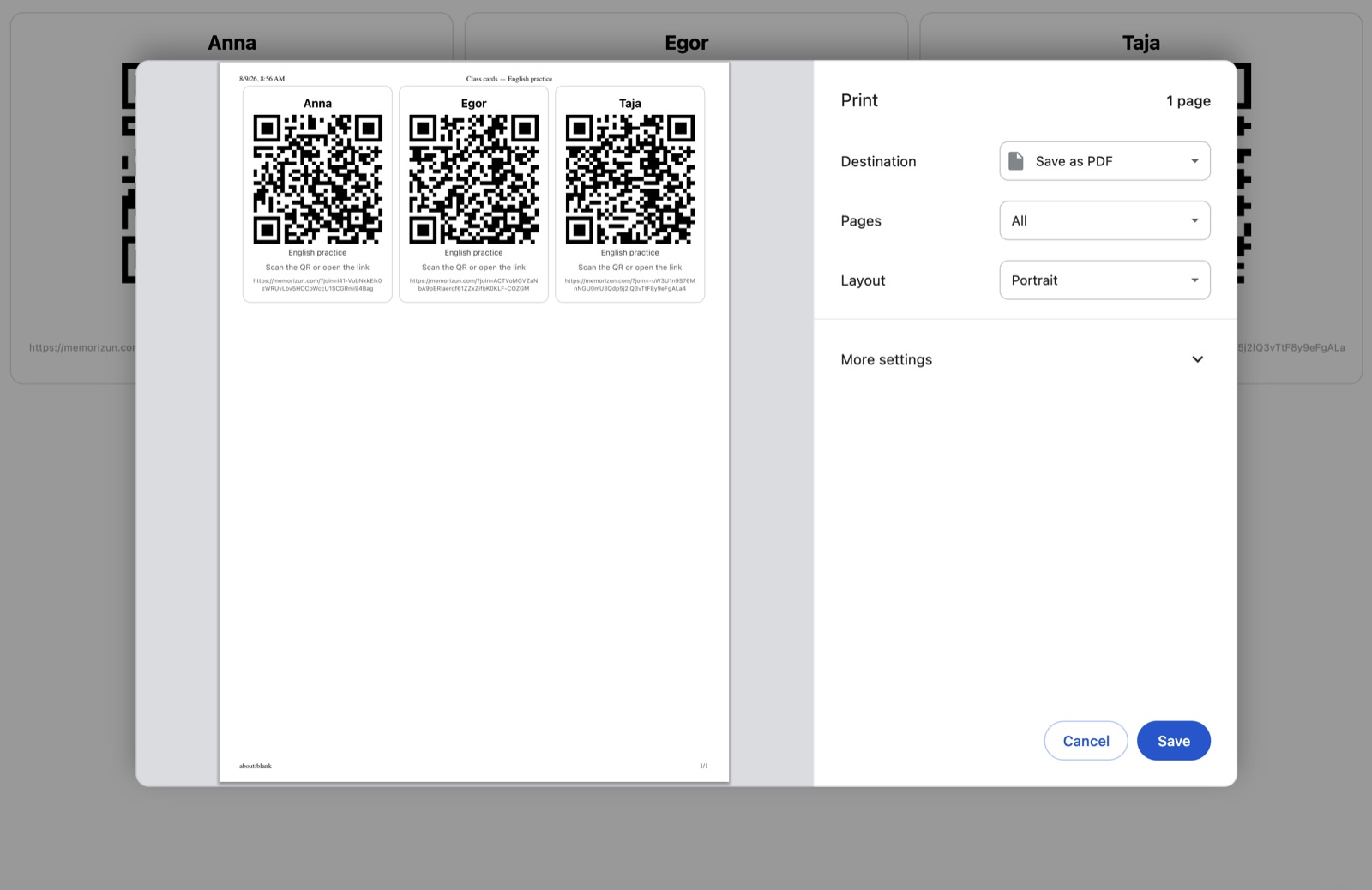Click Egor's QR code in print preview
Screen dimensions: 1372x890
[473, 180]
